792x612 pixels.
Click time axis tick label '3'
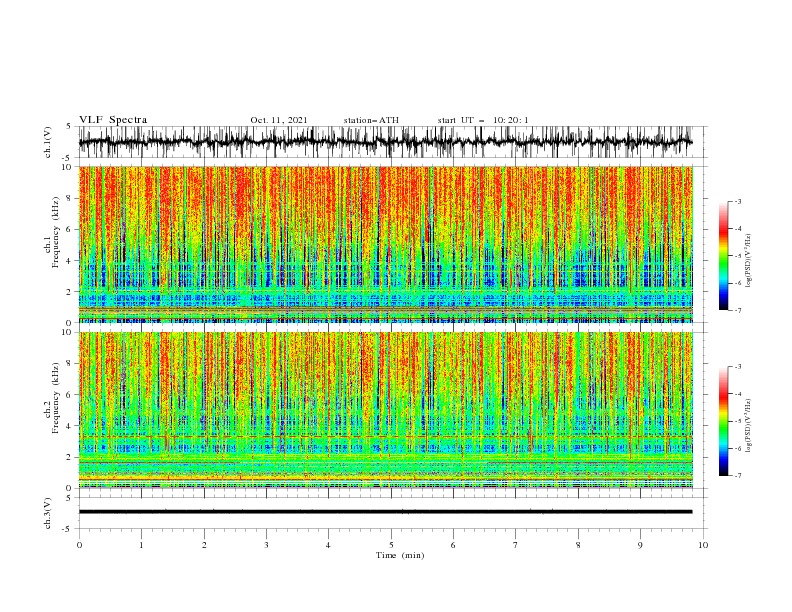pyautogui.click(x=266, y=545)
